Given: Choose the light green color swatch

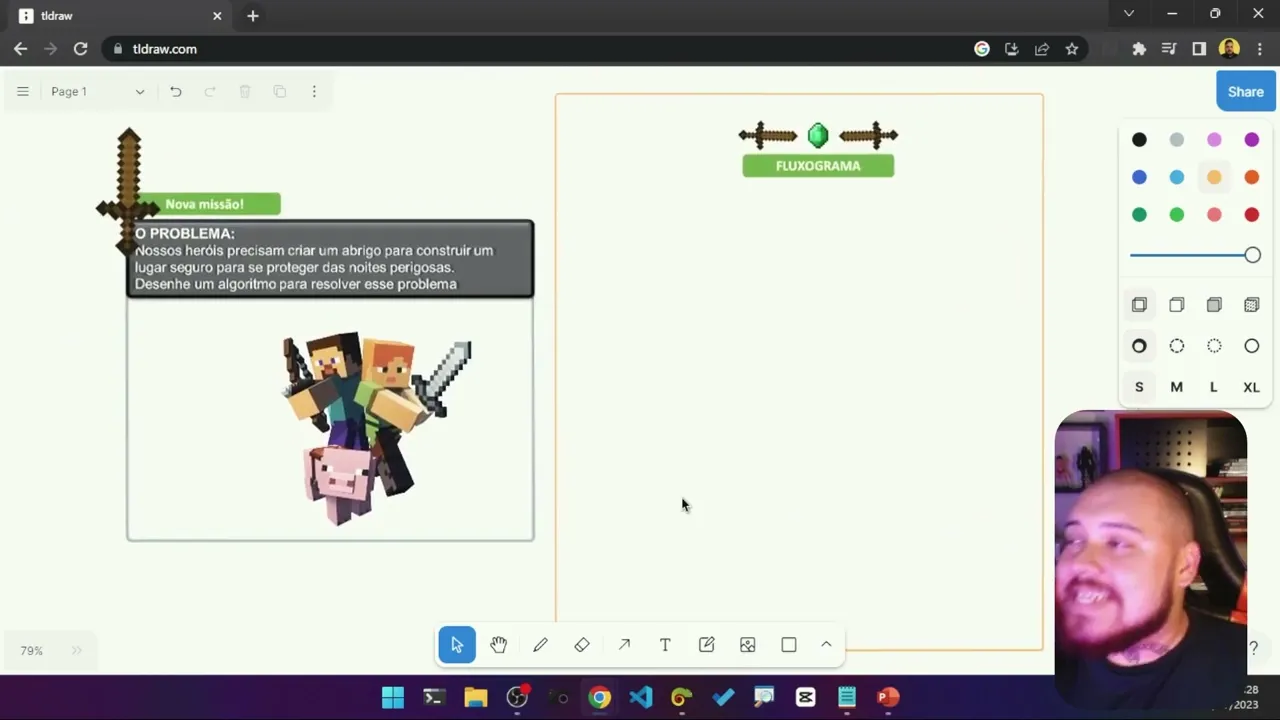Looking at the screenshot, I should 1177,215.
